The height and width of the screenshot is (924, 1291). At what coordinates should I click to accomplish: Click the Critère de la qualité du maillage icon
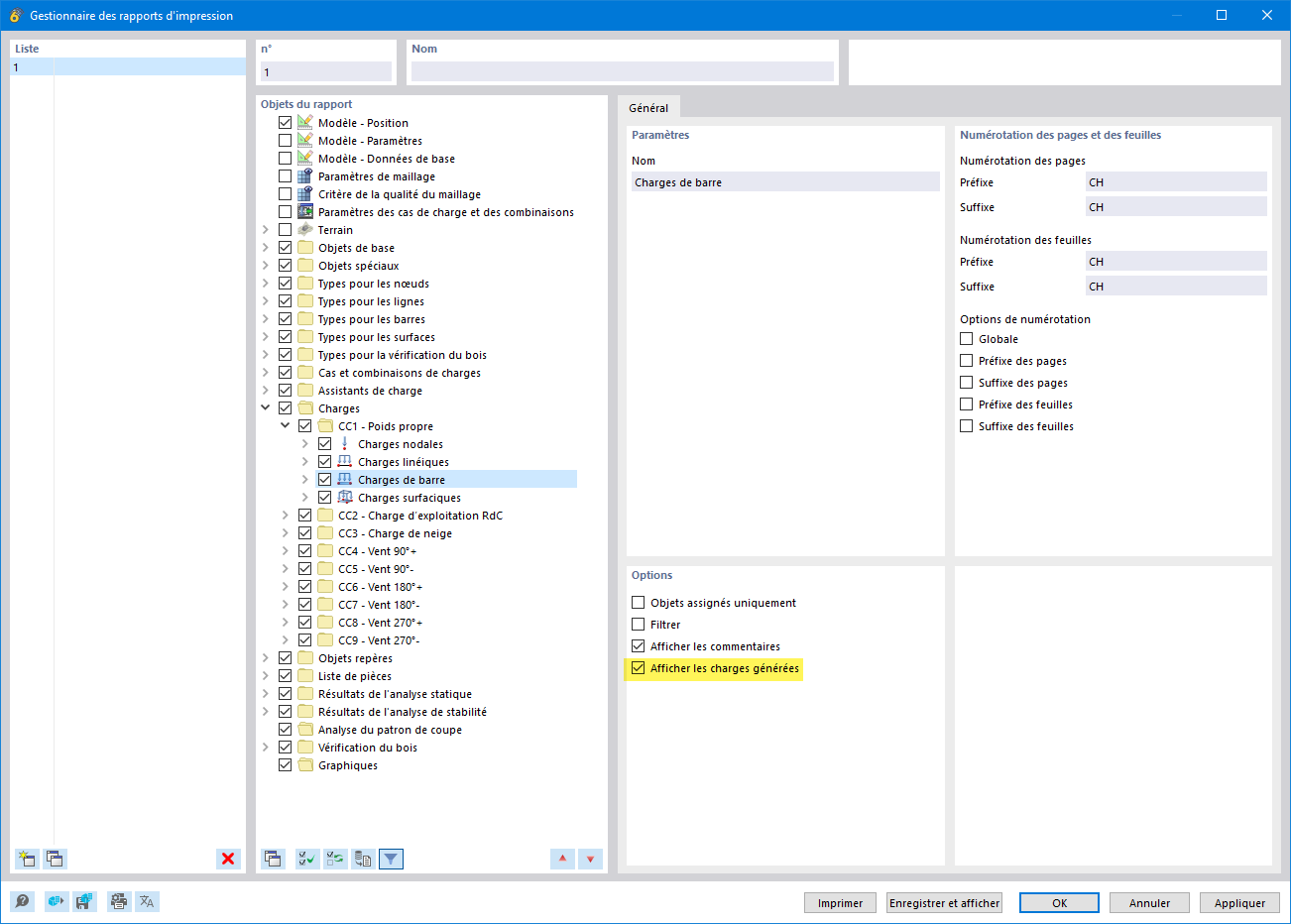305,194
